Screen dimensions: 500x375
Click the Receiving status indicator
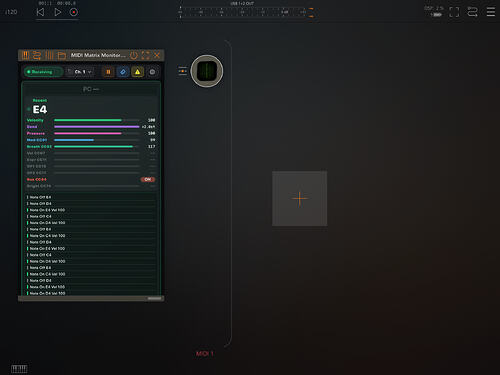click(43, 72)
